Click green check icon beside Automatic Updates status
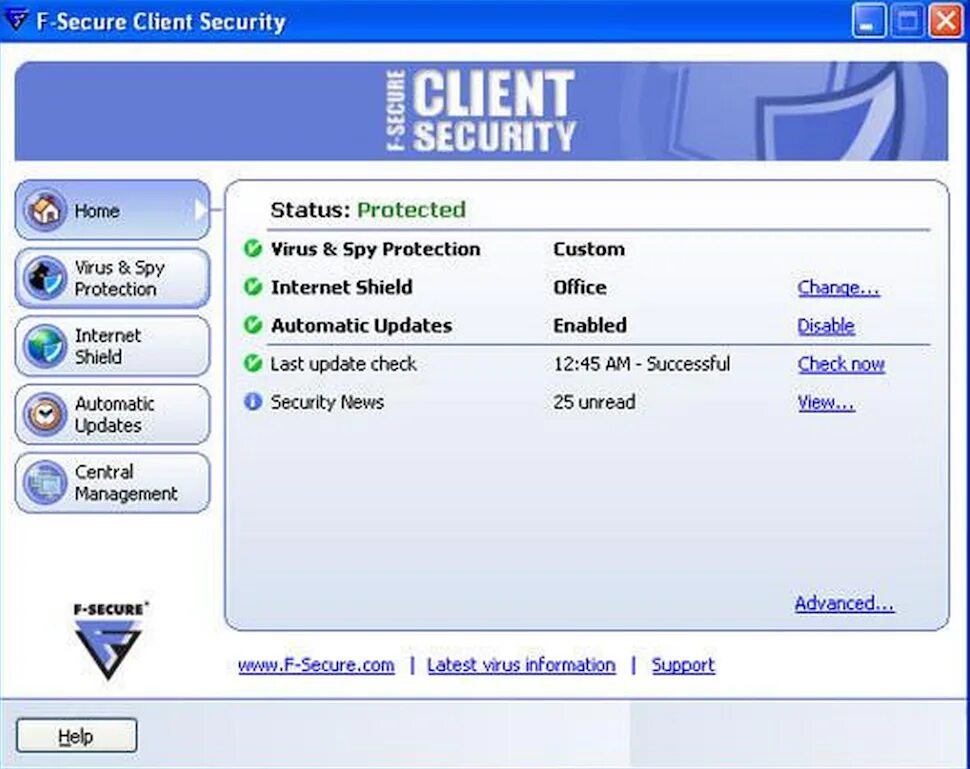Viewport: 970px width, 769px height. (253, 325)
